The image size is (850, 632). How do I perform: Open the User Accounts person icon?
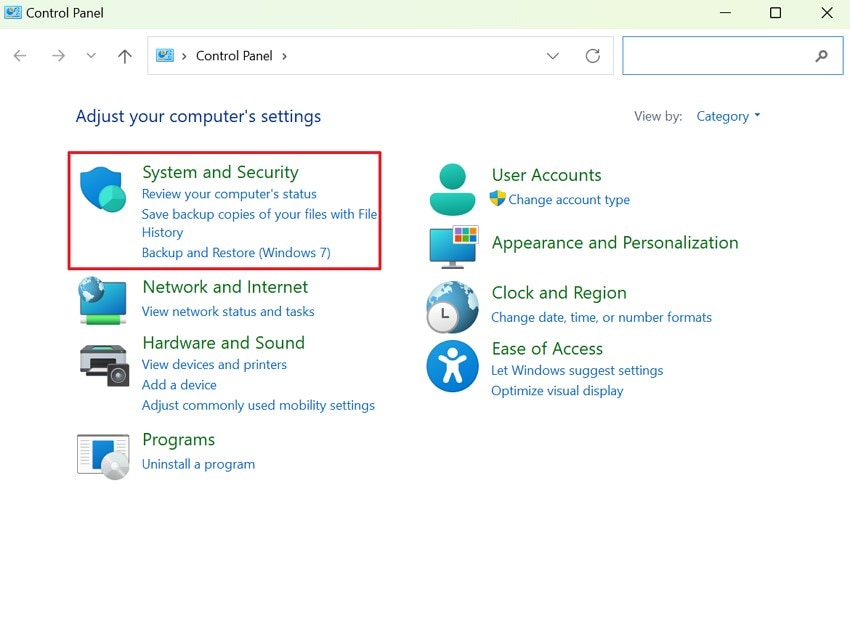point(452,190)
